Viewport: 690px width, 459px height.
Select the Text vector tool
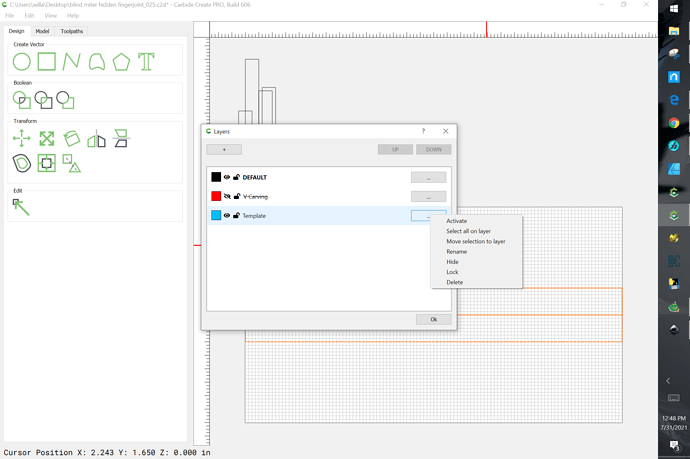pos(146,62)
